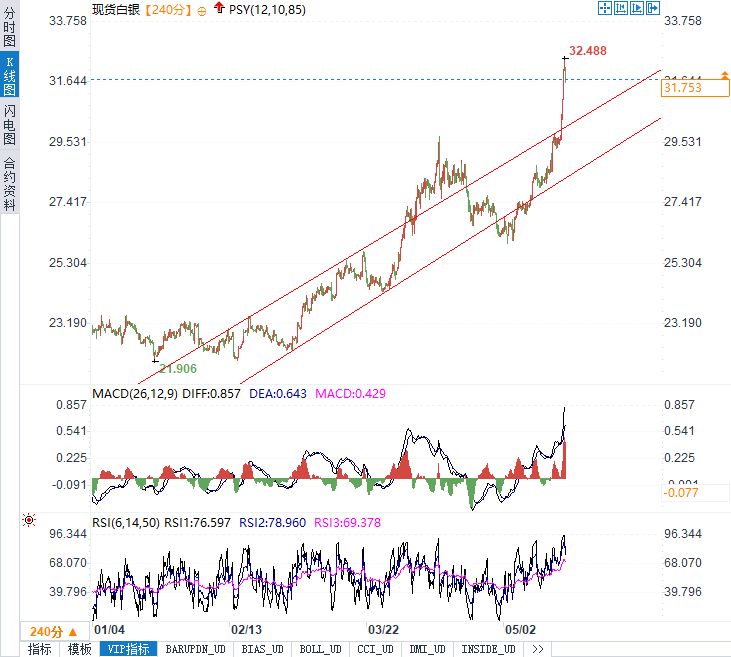Select the INSIDE_UD indicator tab

coord(488,649)
